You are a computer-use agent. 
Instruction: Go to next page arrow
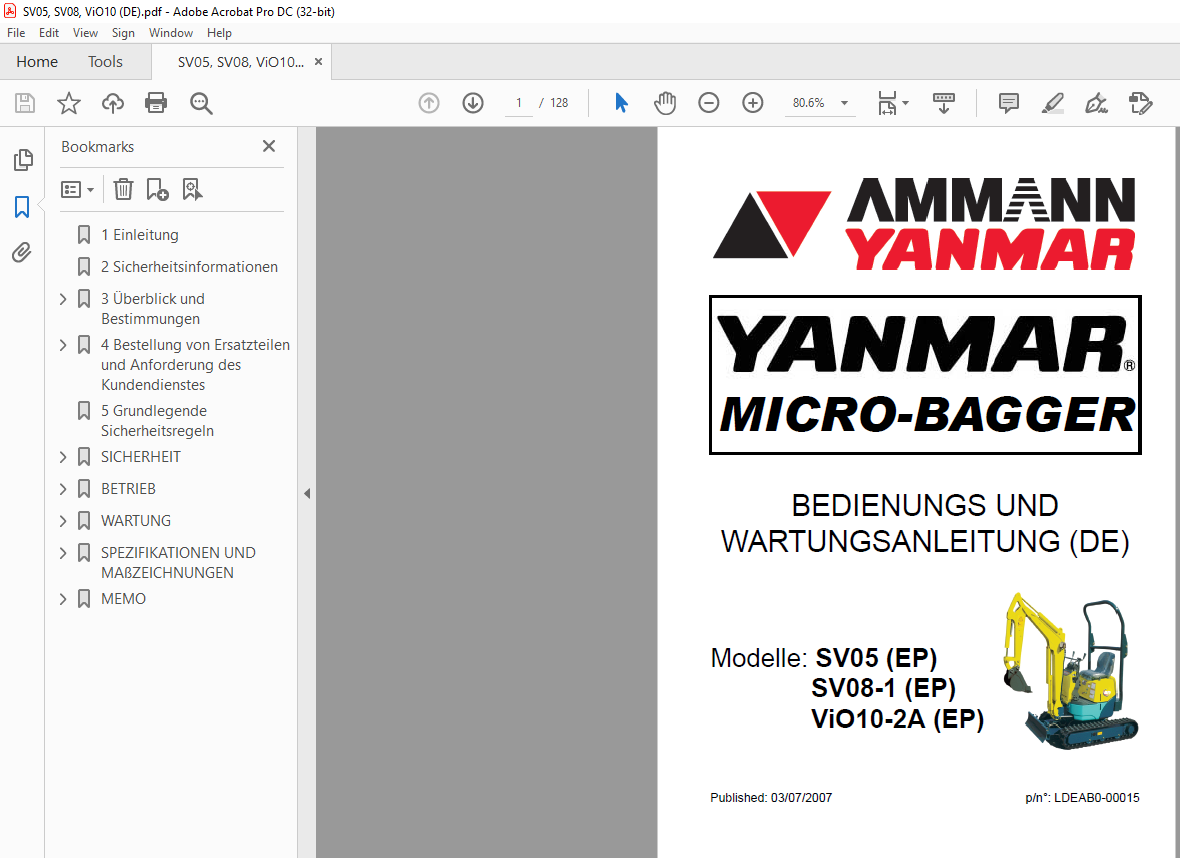coord(473,103)
